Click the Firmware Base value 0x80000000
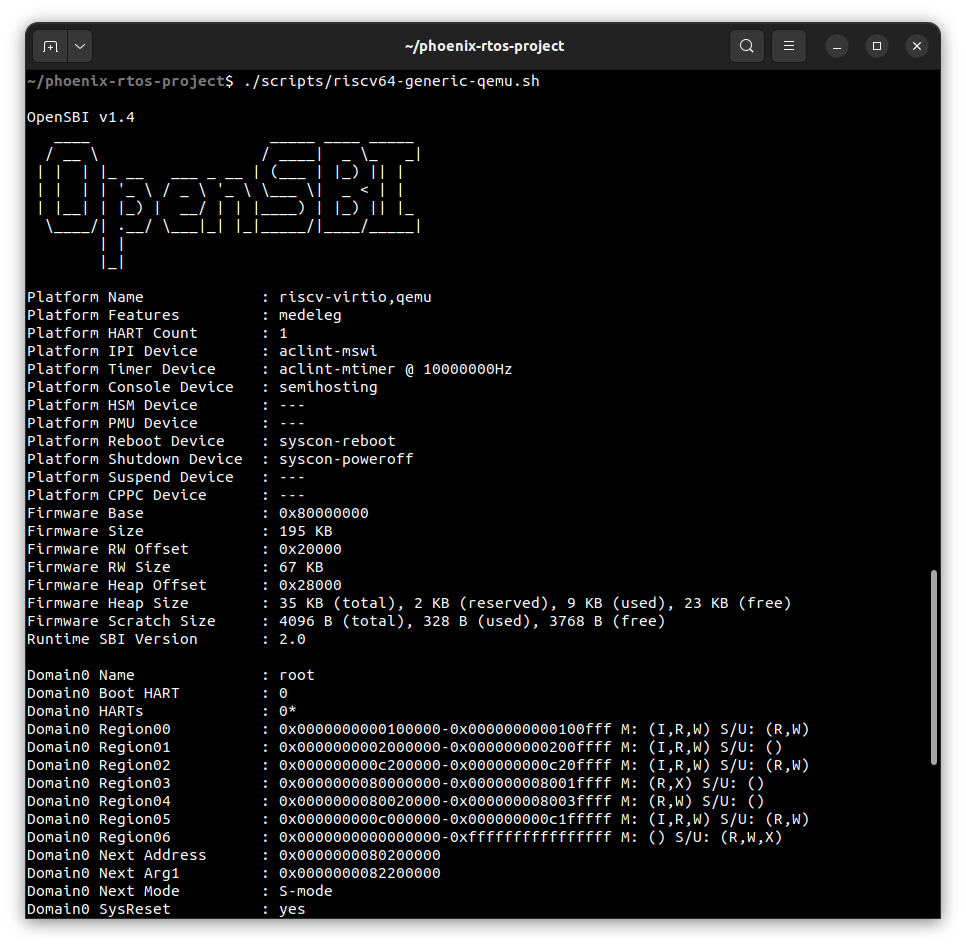Viewport: 966px width, 947px height. pos(323,513)
